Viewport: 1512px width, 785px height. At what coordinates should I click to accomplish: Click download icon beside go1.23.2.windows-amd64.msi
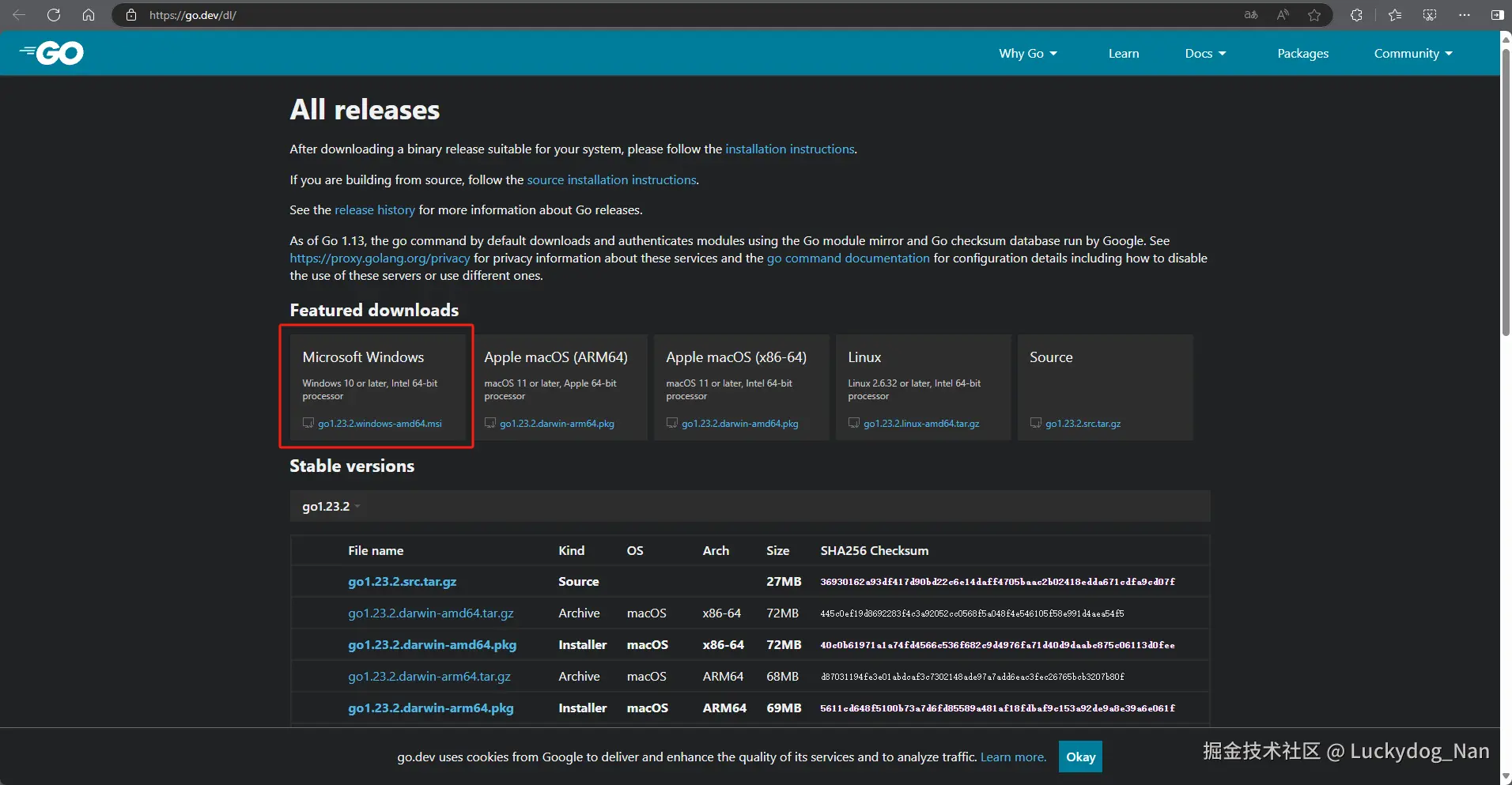click(x=308, y=423)
